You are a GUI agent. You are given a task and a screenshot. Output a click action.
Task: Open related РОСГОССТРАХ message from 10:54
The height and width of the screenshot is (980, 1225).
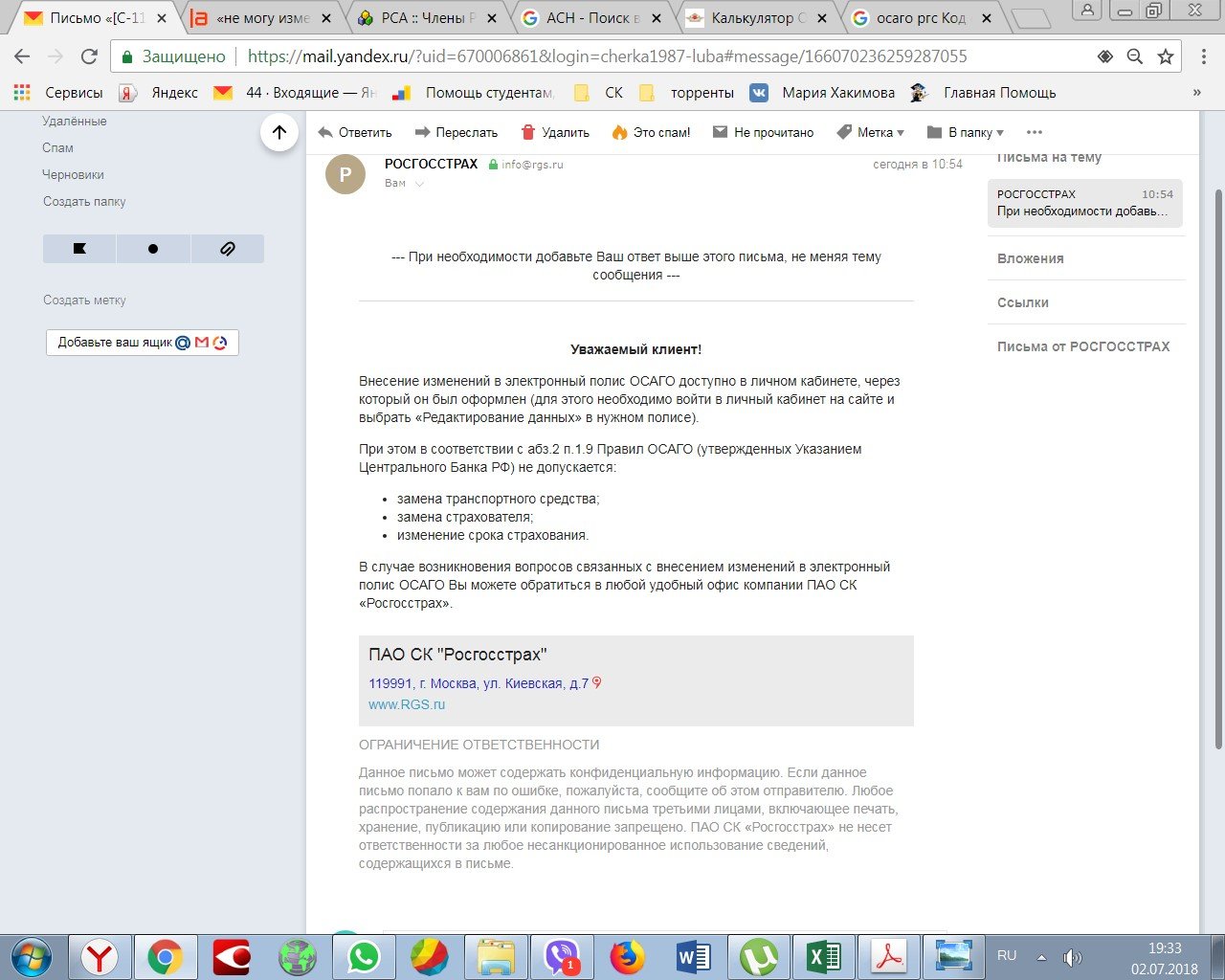click(1085, 203)
